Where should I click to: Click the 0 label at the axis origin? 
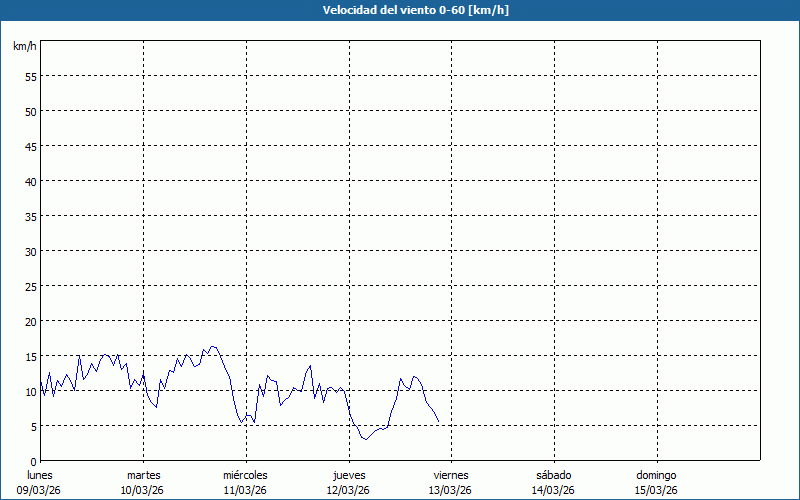point(33,461)
